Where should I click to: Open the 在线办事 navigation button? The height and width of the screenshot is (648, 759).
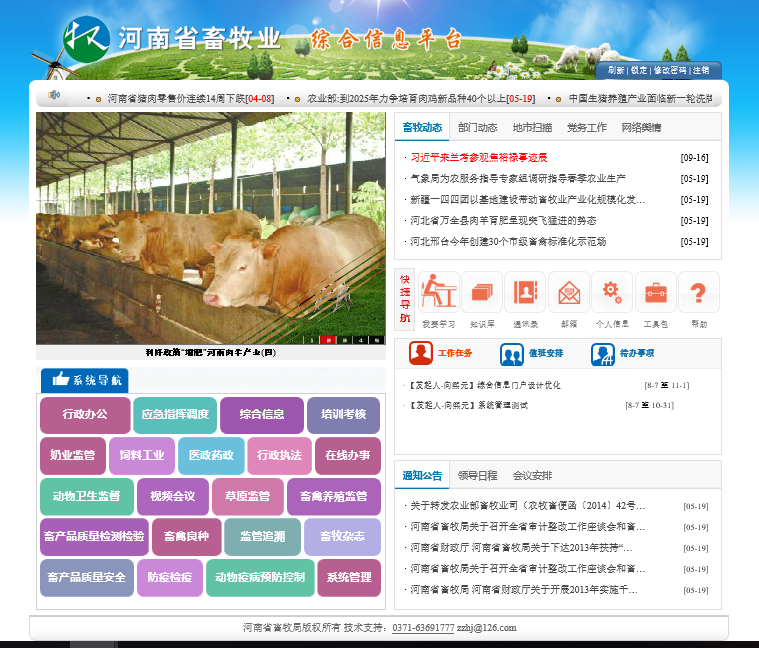[x=348, y=455]
